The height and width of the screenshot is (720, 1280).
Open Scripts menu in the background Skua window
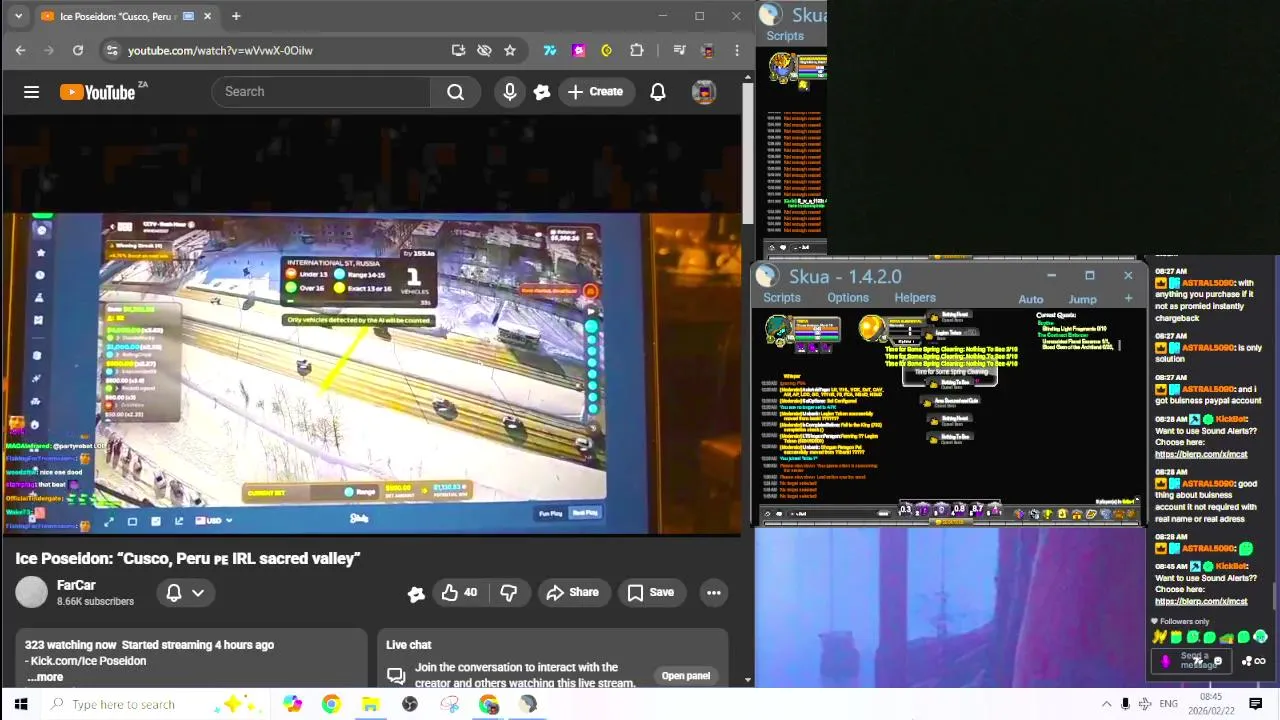coord(785,36)
